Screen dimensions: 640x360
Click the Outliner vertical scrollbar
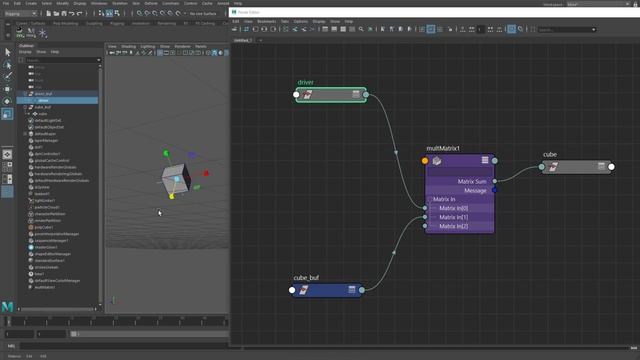click(x=100, y=184)
